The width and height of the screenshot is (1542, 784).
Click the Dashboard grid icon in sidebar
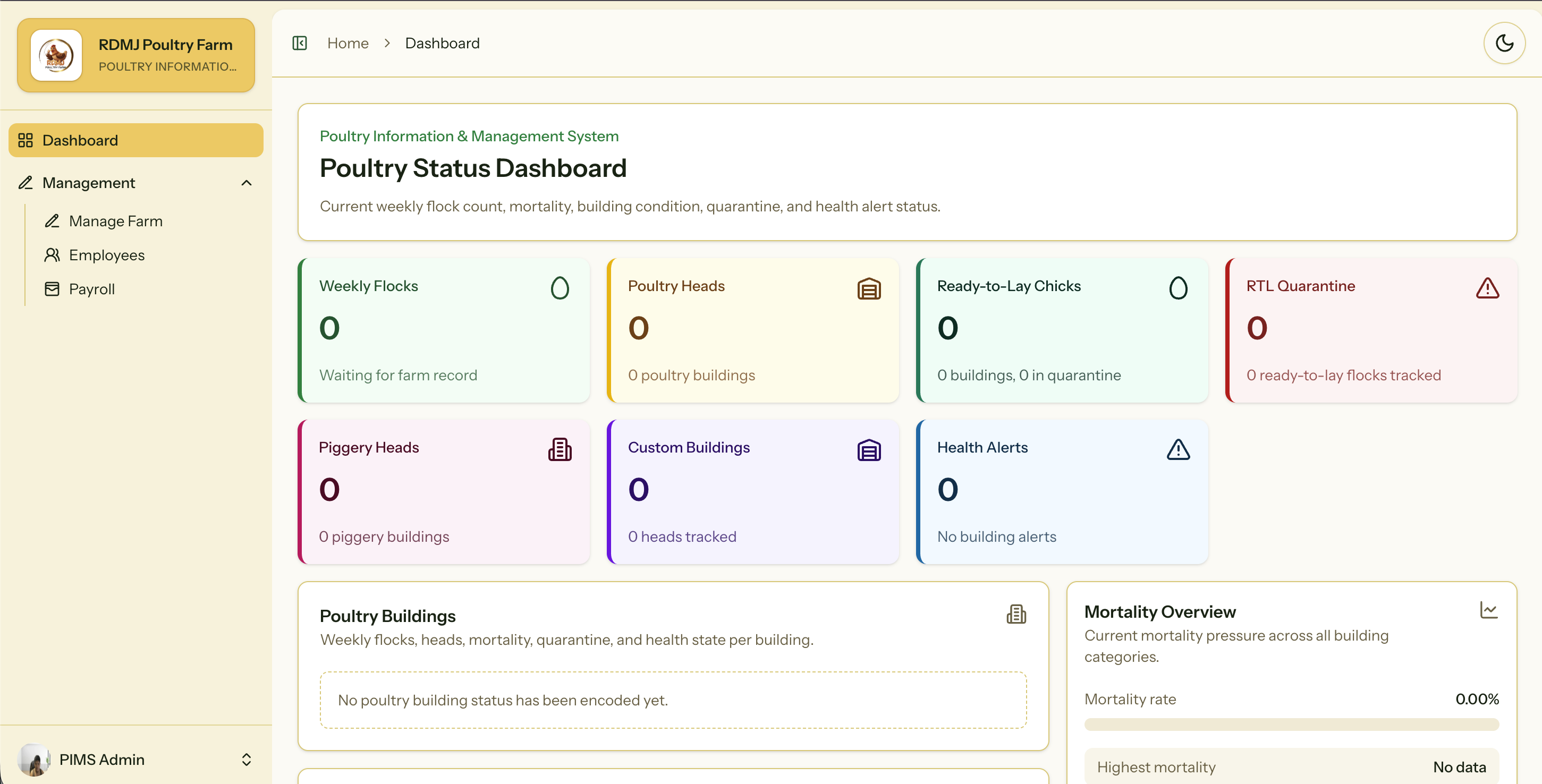pyautogui.click(x=25, y=140)
